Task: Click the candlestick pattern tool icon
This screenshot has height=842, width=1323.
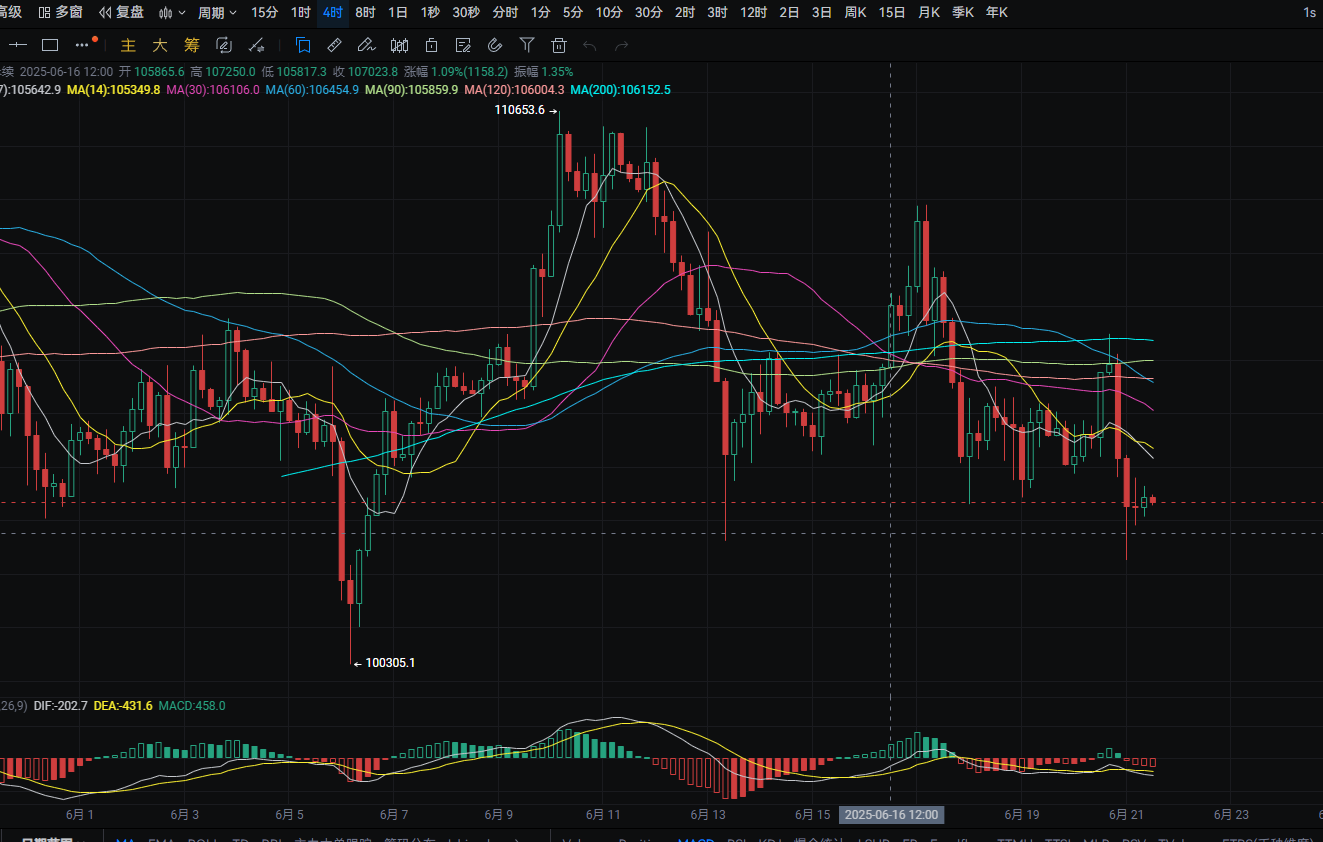Action: (x=399, y=45)
